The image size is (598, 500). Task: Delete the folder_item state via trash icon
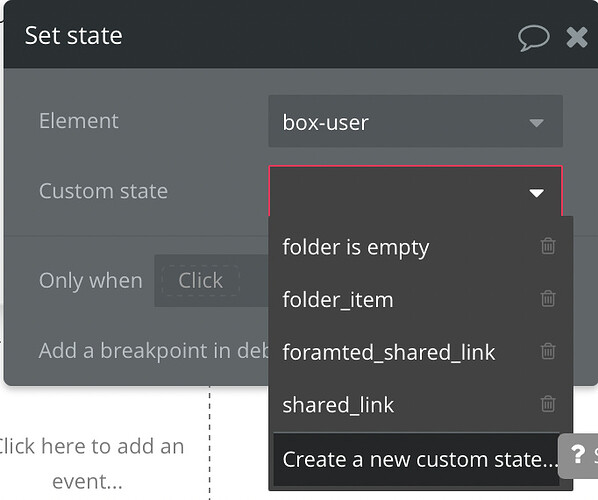point(548,299)
